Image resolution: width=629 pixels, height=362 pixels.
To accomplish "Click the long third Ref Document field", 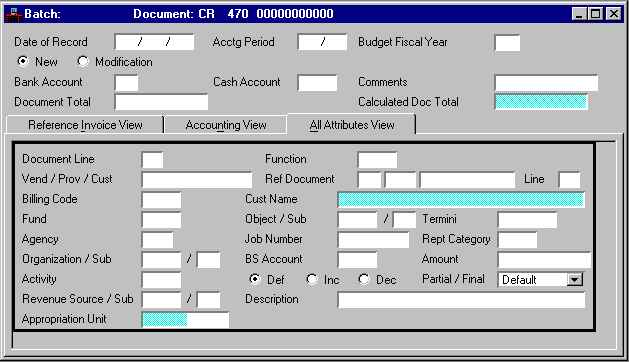I will click(x=467, y=180).
